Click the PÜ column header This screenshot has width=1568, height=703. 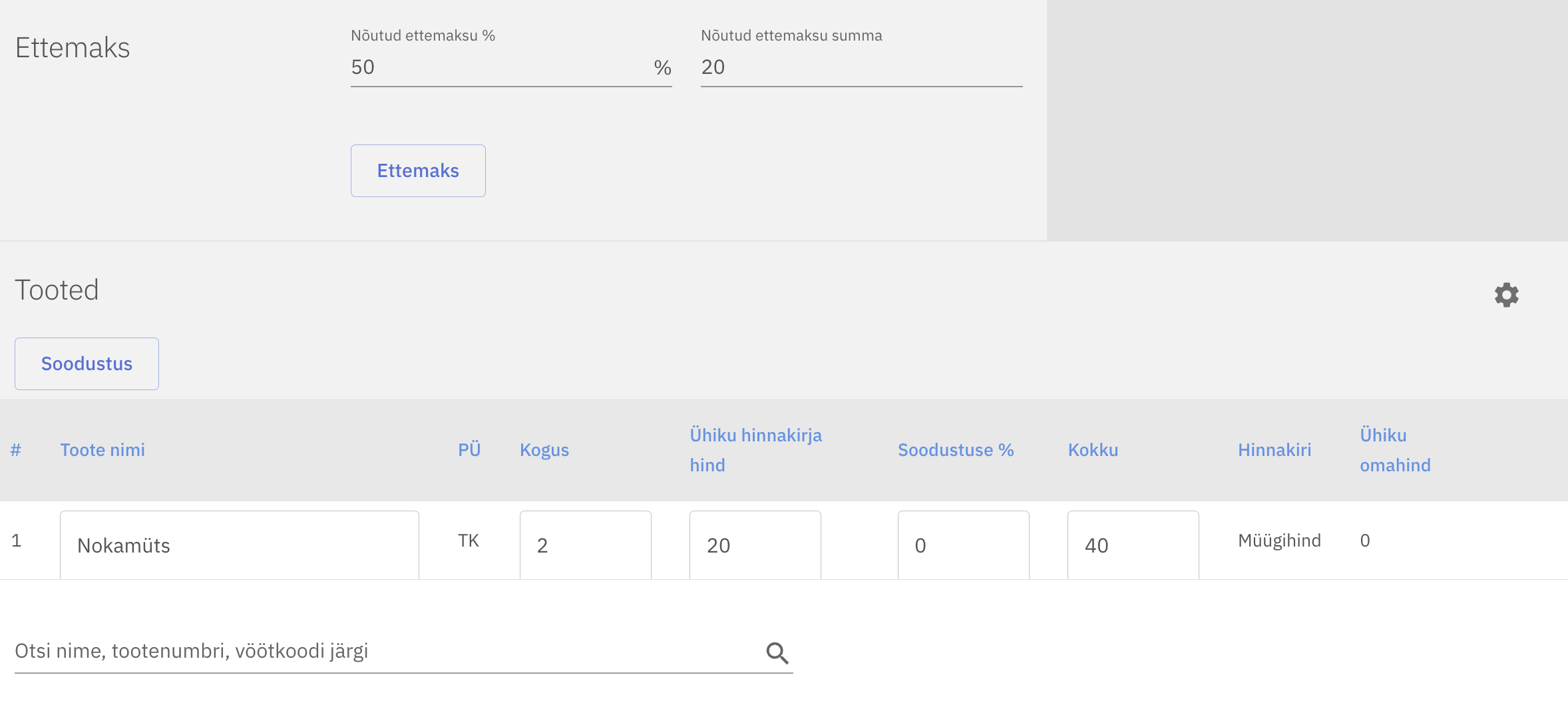469,450
